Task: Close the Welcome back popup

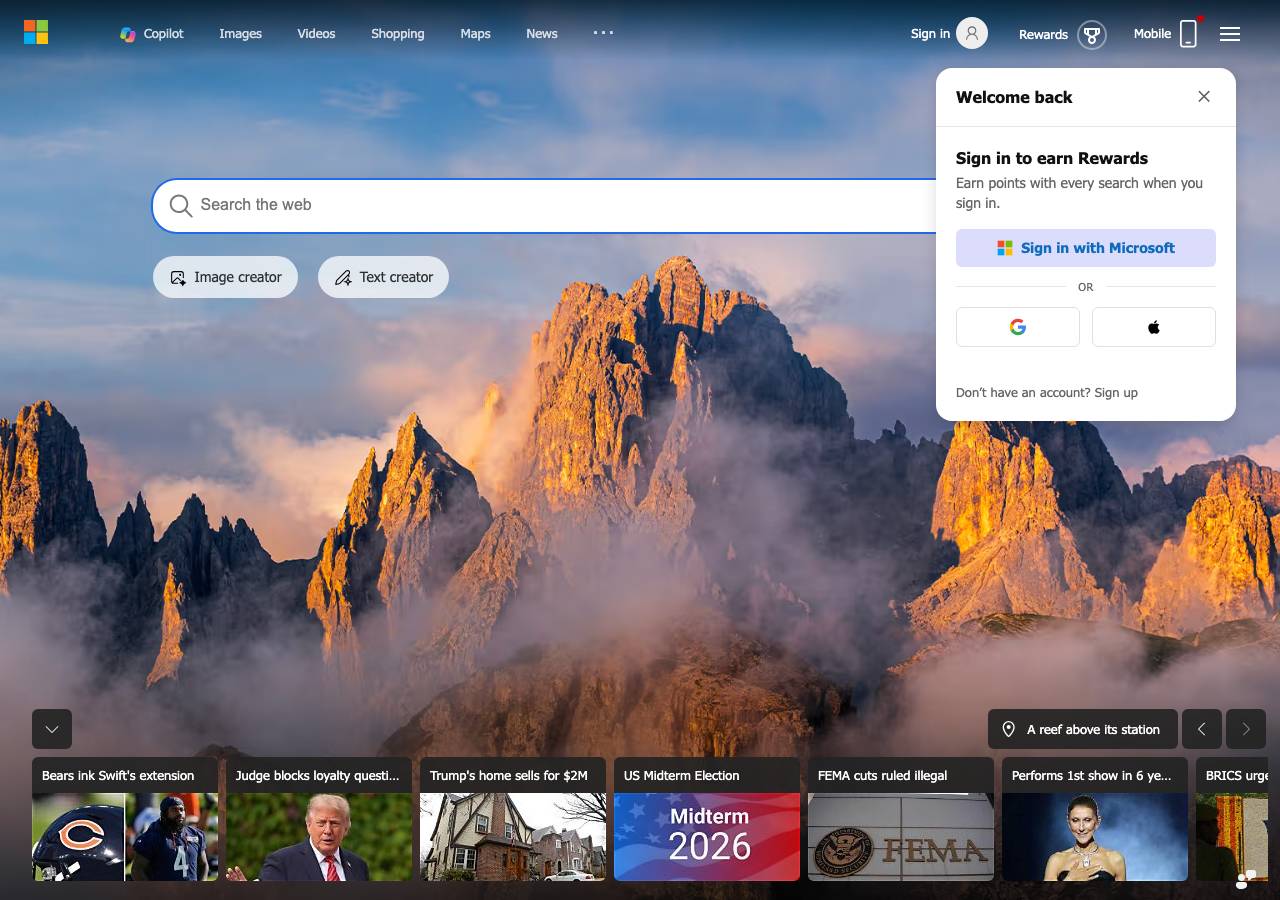Action: (x=1204, y=97)
